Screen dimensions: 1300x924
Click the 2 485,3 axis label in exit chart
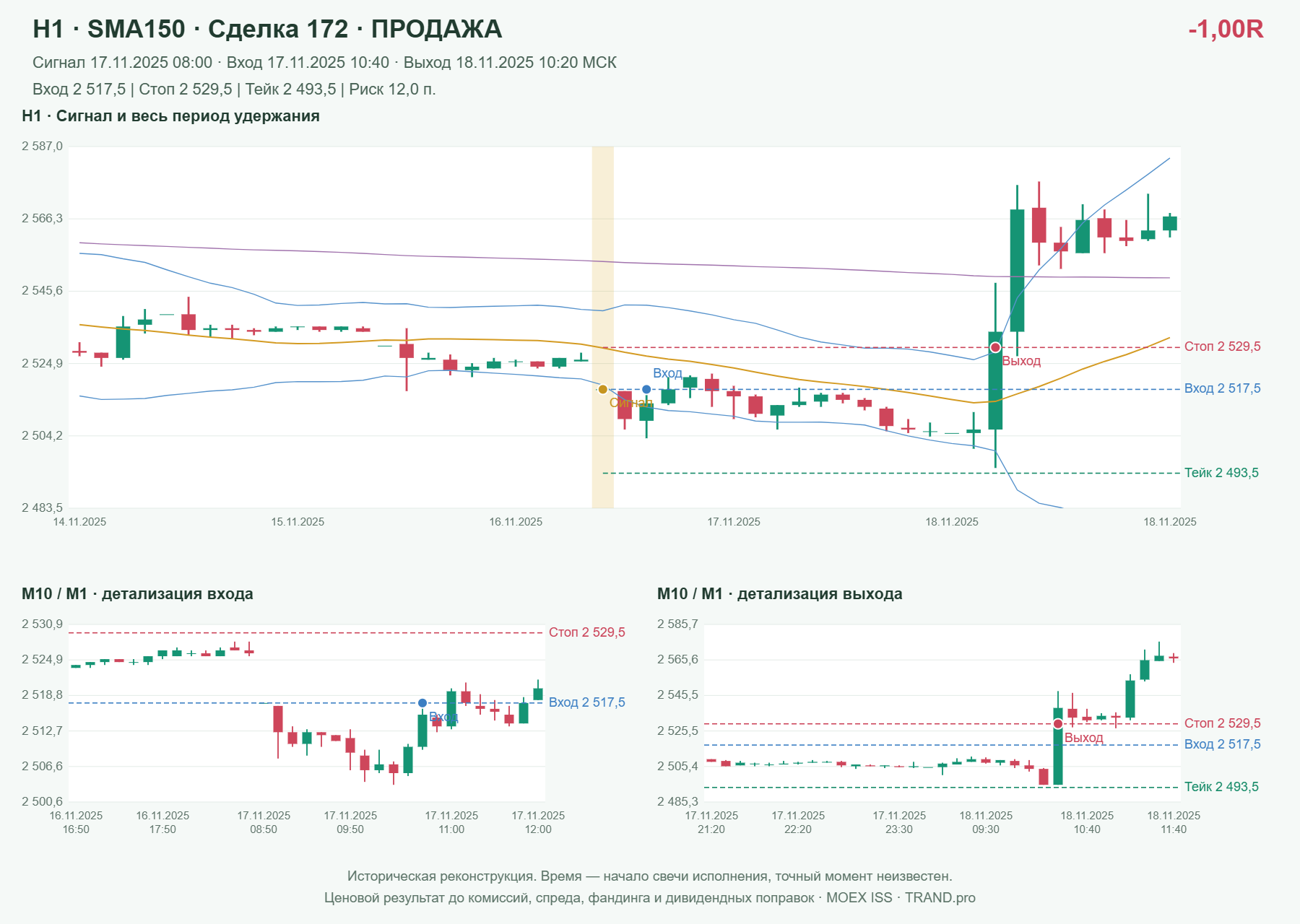tap(677, 802)
